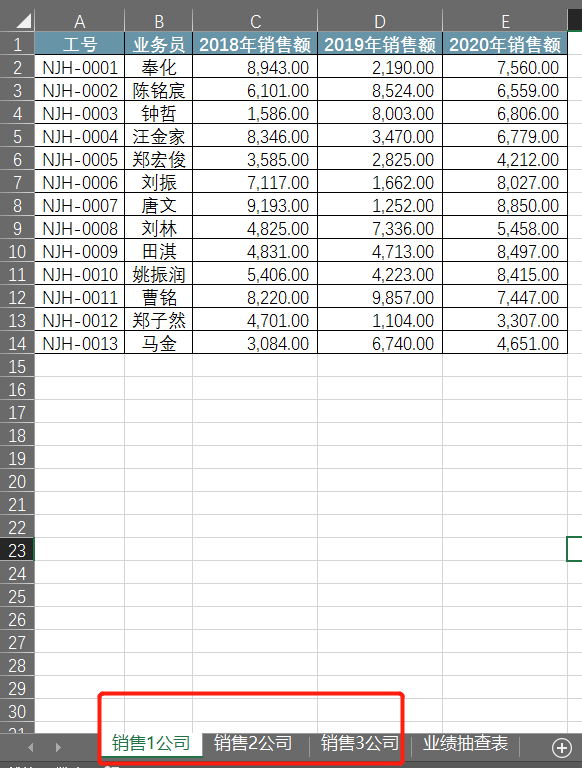
Task: Select the 2018 value 1,586.00
Action: click(255, 114)
